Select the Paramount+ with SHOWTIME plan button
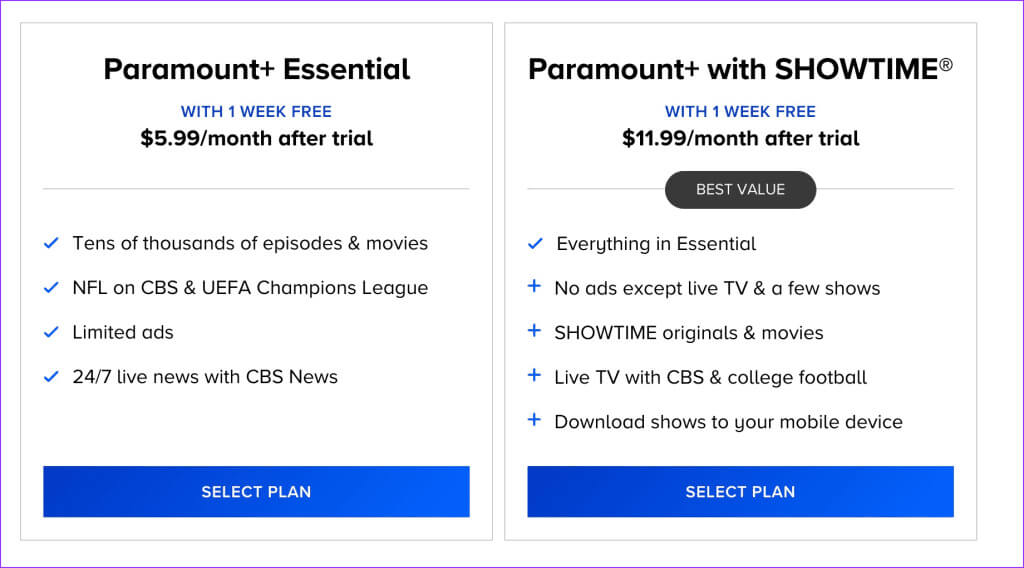The width and height of the screenshot is (1024, 568). 740,492
